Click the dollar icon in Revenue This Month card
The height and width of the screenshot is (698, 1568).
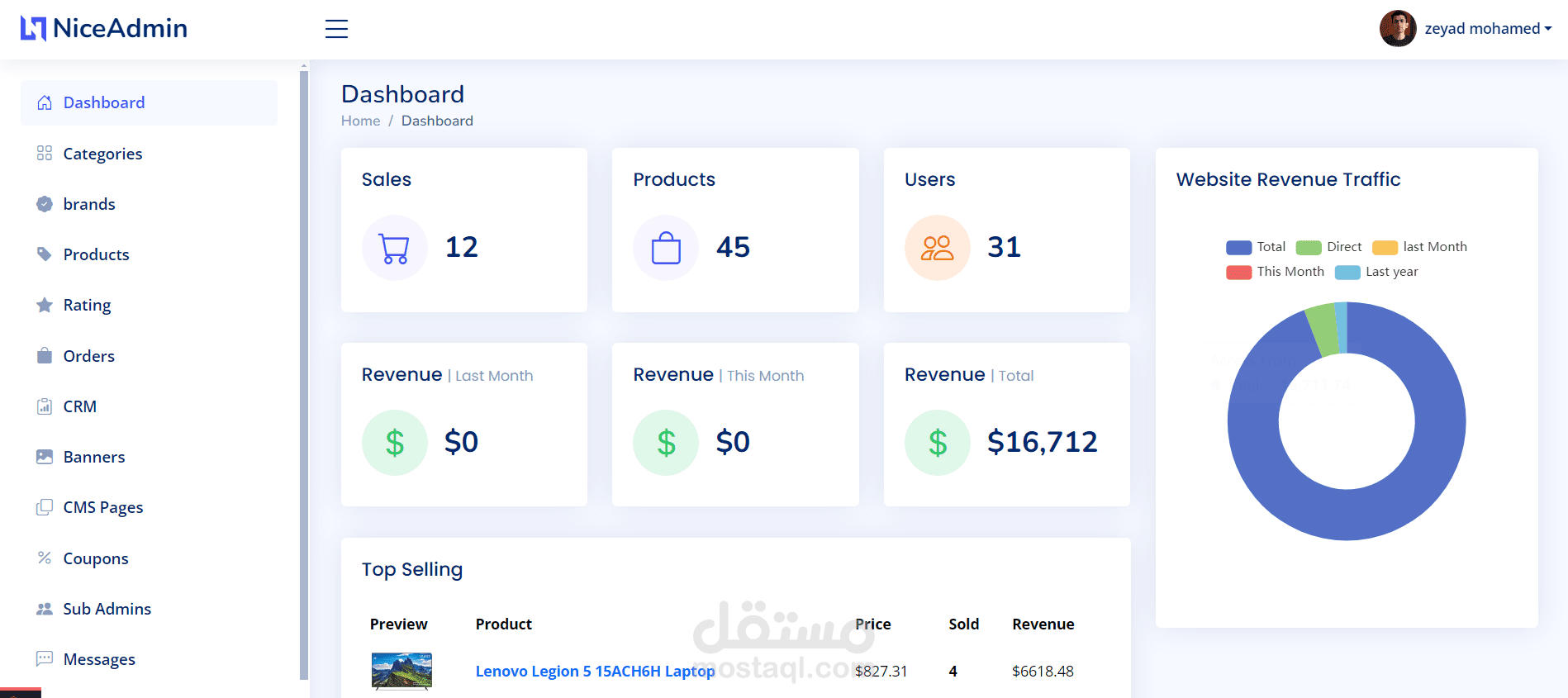click(x=666, y=443)
